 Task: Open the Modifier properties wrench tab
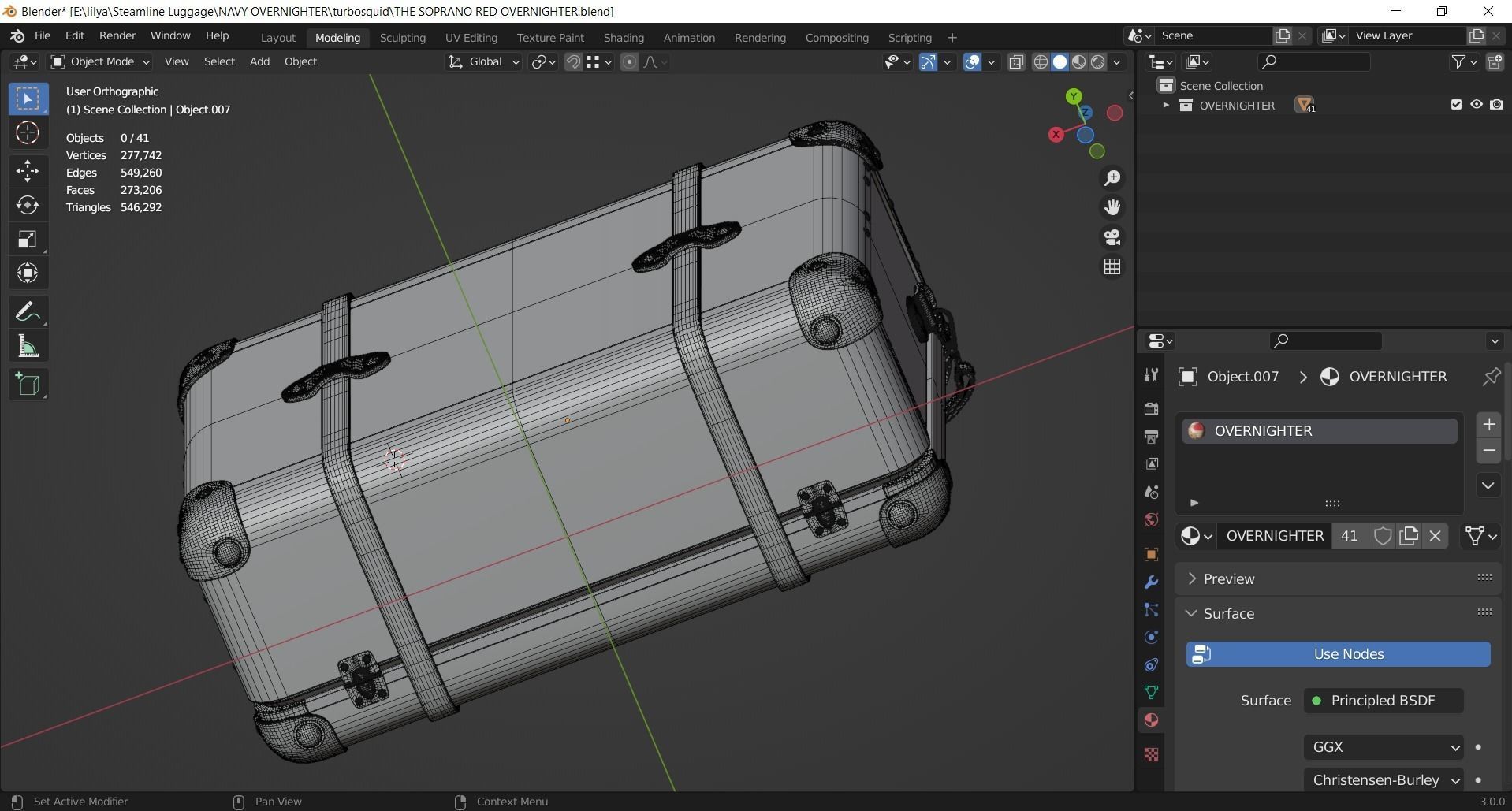[1151, 582]
